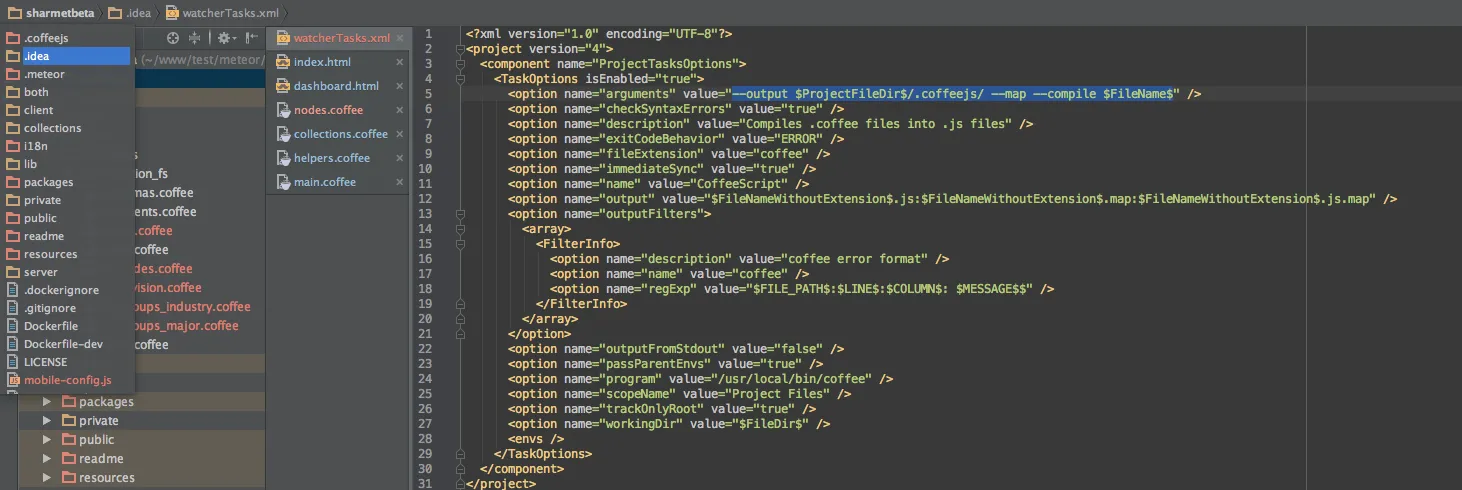Click the Scroll from Source target icon
The image size is (1462, 490).
click(x=173, y=38)
